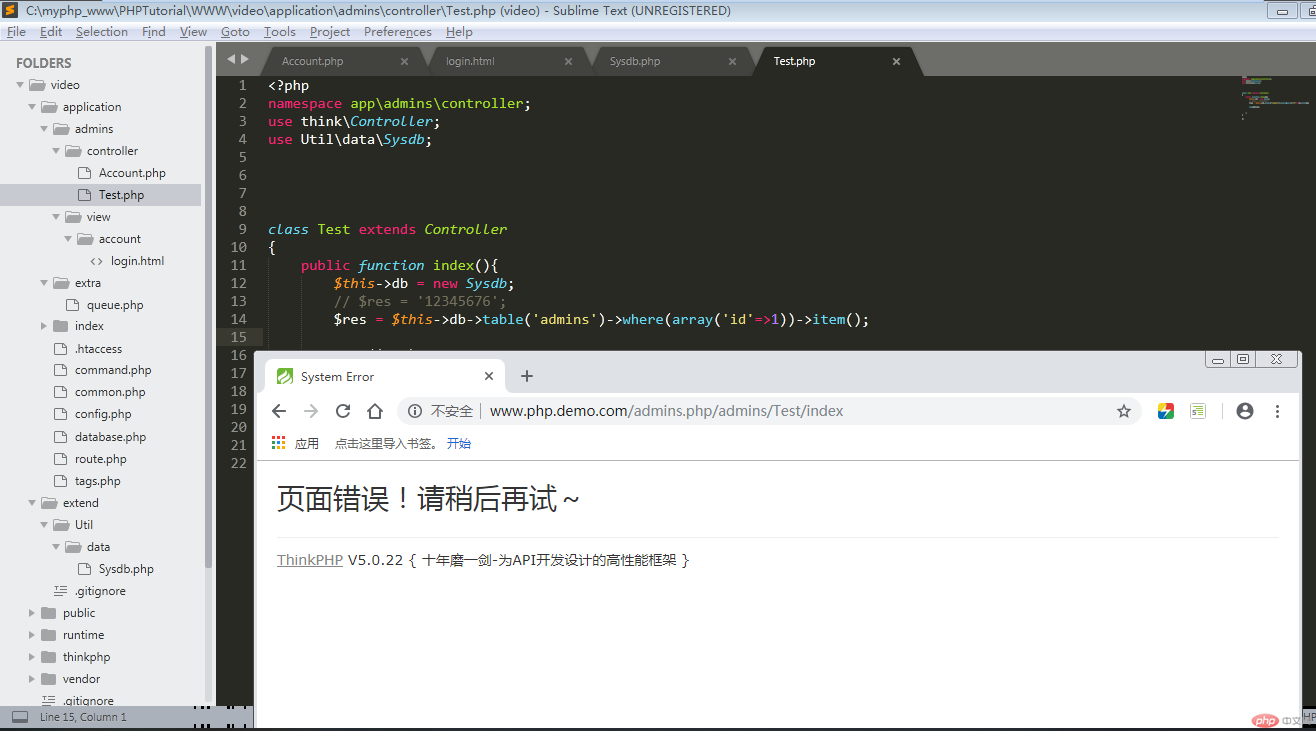The width and height of the screenshot is (1316, 731).
Task: Collapse the controller folder
Action: click(56, 151)
